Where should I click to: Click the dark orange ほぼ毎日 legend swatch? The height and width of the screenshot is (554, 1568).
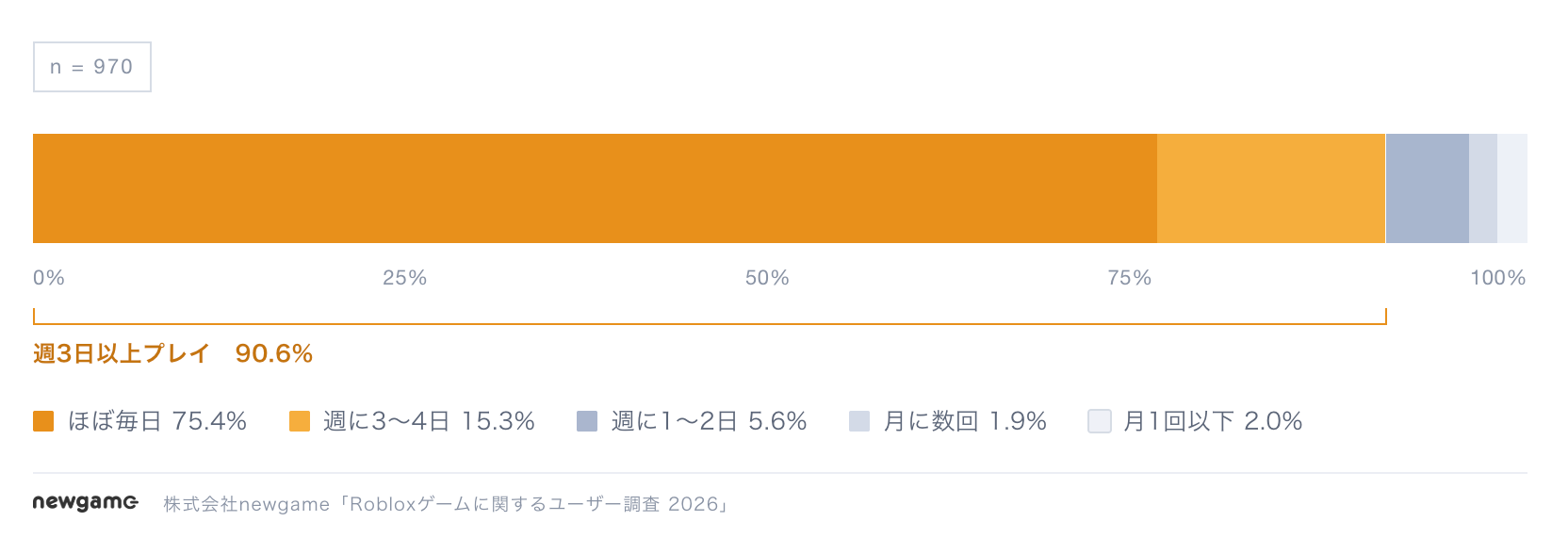pos(43,421)
